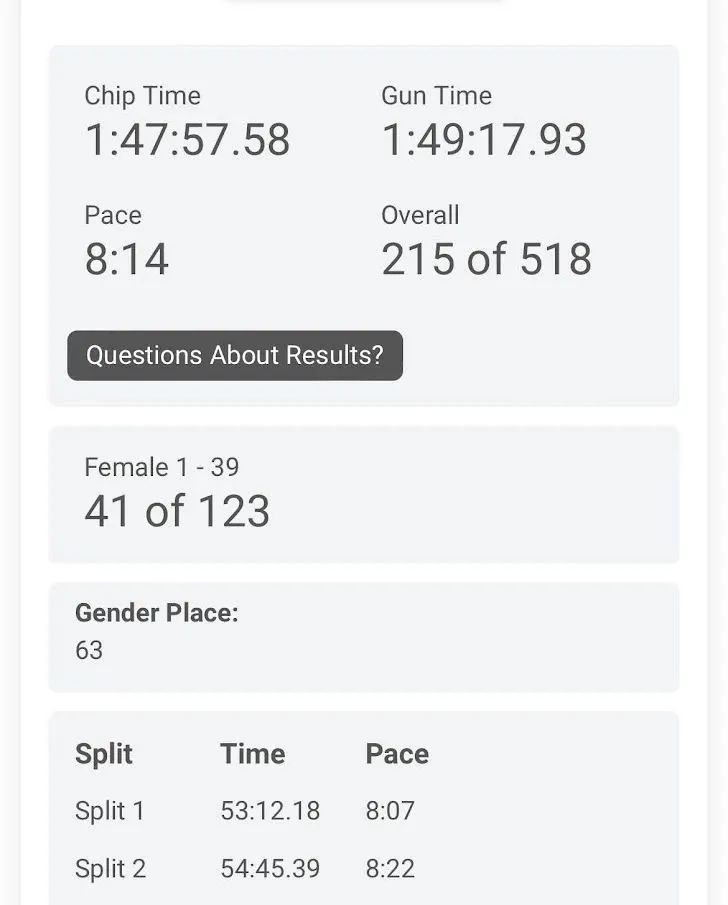This screenshot has width=728, height=905.
Task: Select the Gun Time value 1:49:17.93
Action: point(484,140)
